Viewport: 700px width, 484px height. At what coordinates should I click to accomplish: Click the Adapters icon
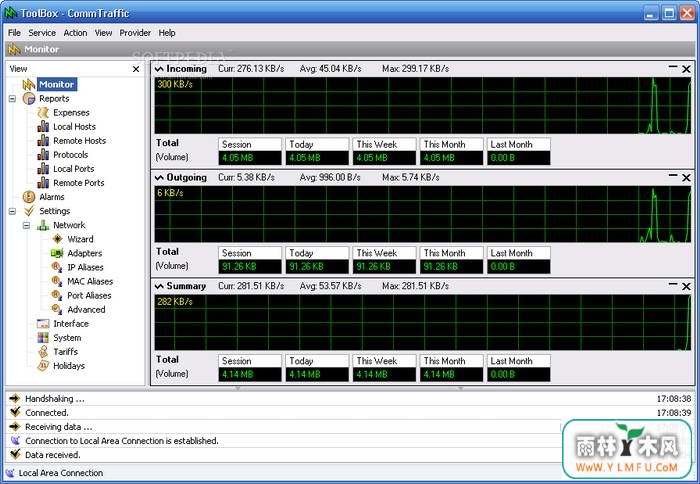(57, 253)
